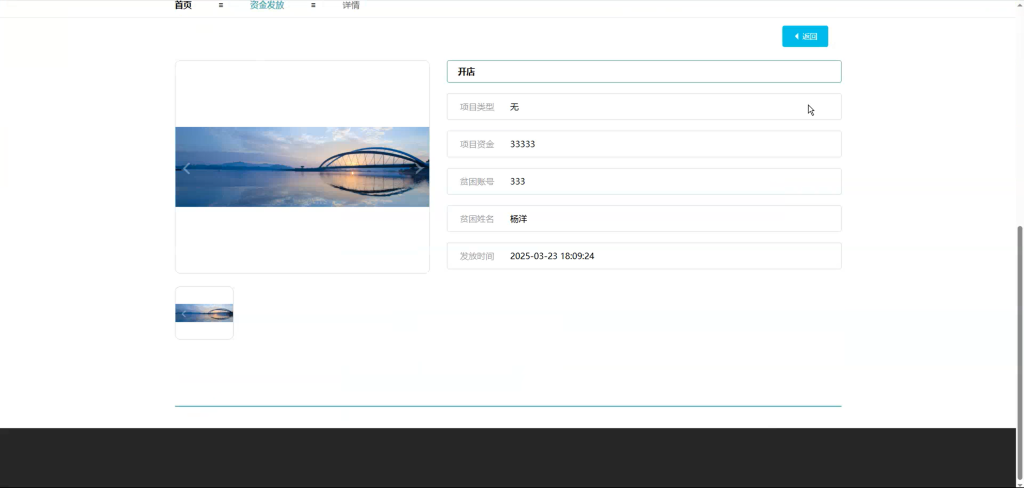Click the 贫困账号 row showing 333

[644, 182]
